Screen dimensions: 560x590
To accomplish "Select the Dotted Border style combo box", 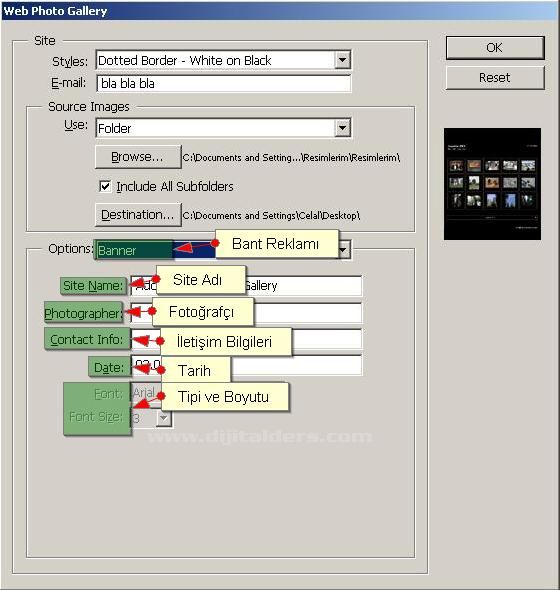I will [x=224, y=60].
